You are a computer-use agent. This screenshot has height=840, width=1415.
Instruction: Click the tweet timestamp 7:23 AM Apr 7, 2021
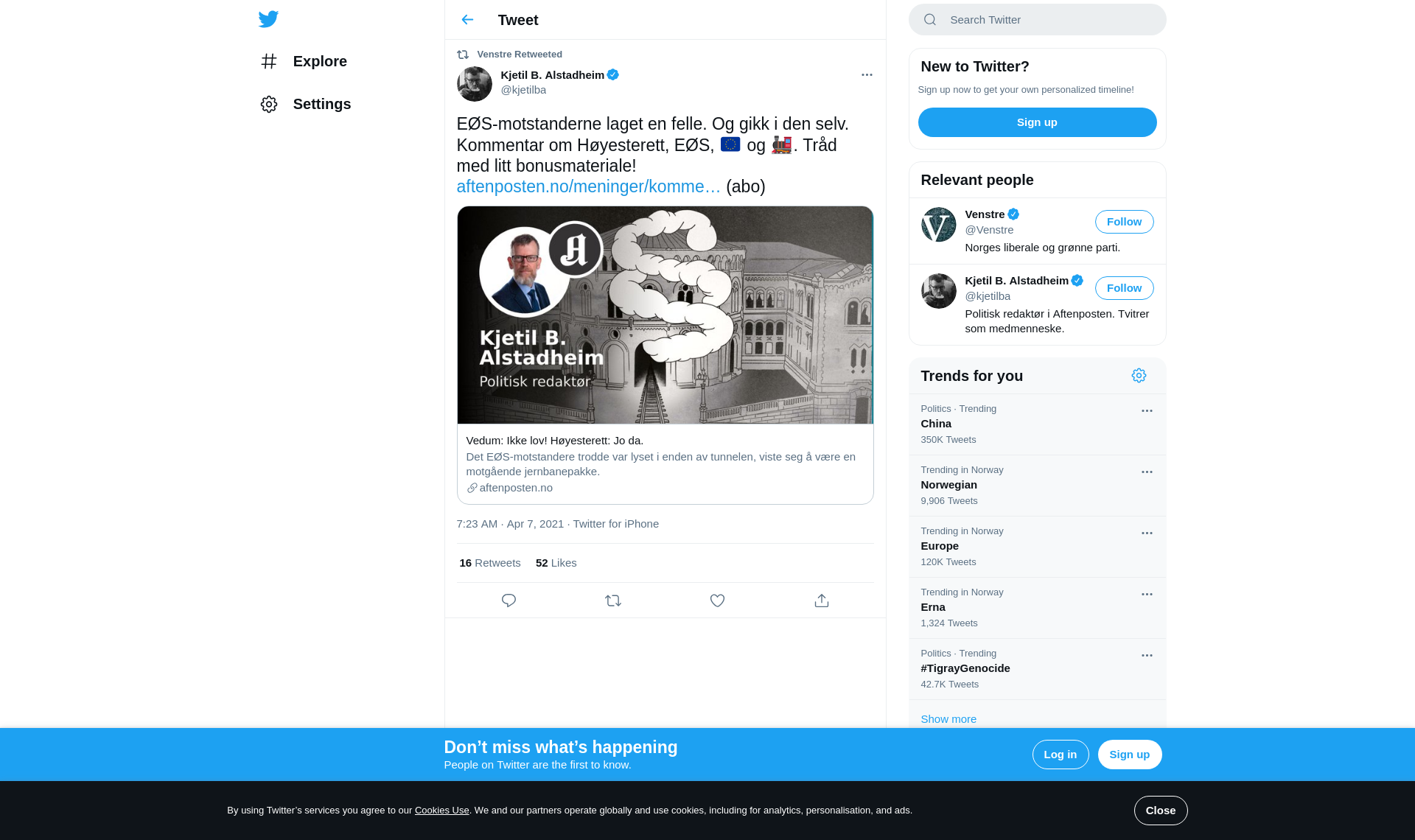pyautogui.click(x=510, y=524)
